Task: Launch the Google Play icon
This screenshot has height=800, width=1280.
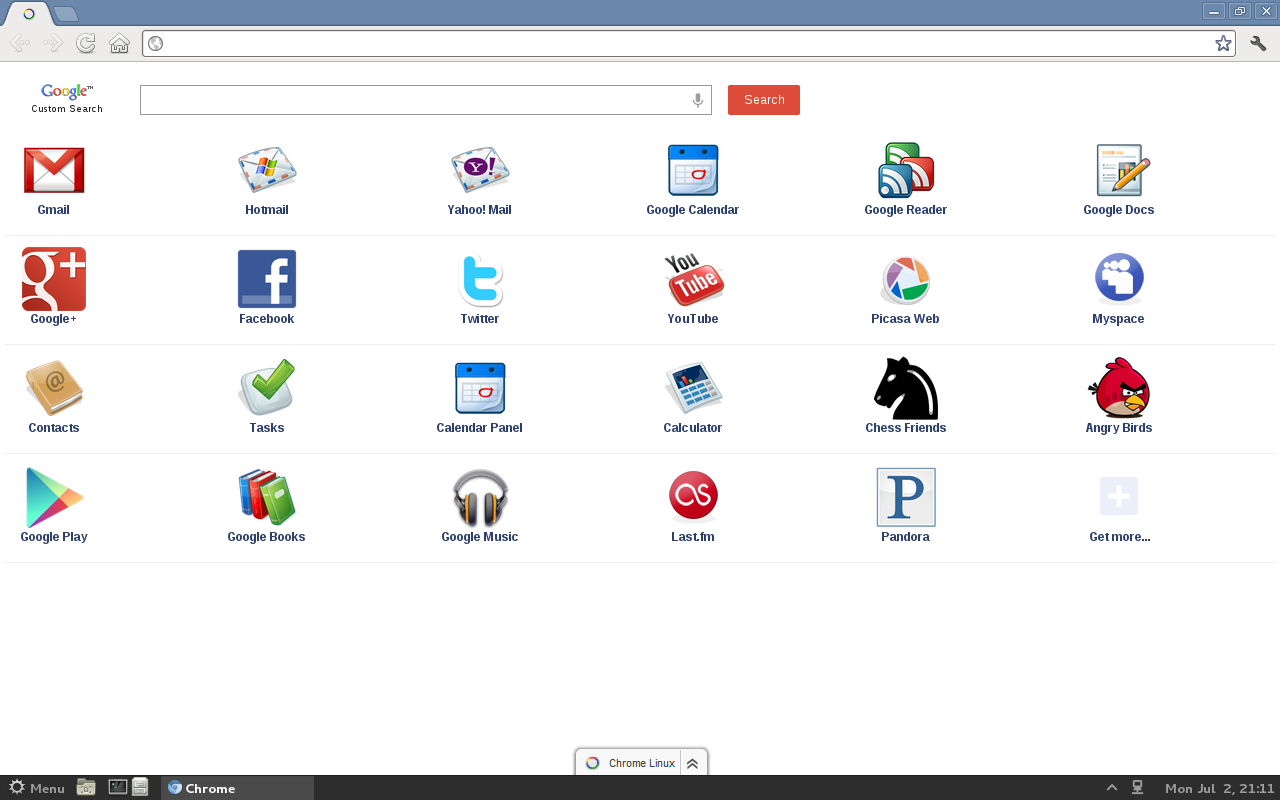Action: pyautogui.click(x=54, y=497)
